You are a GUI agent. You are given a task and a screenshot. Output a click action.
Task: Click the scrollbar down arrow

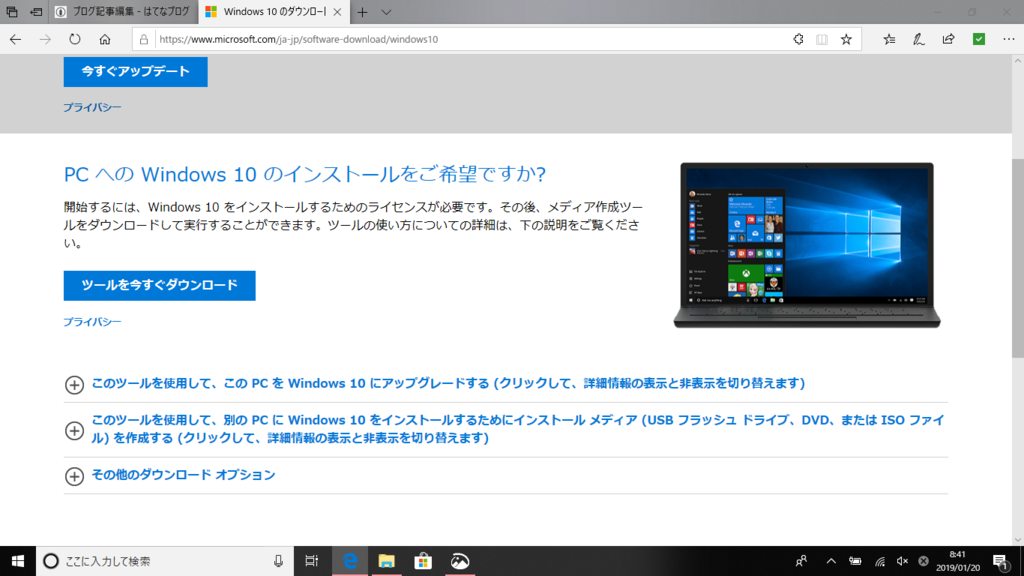[x=1017, y=539]
